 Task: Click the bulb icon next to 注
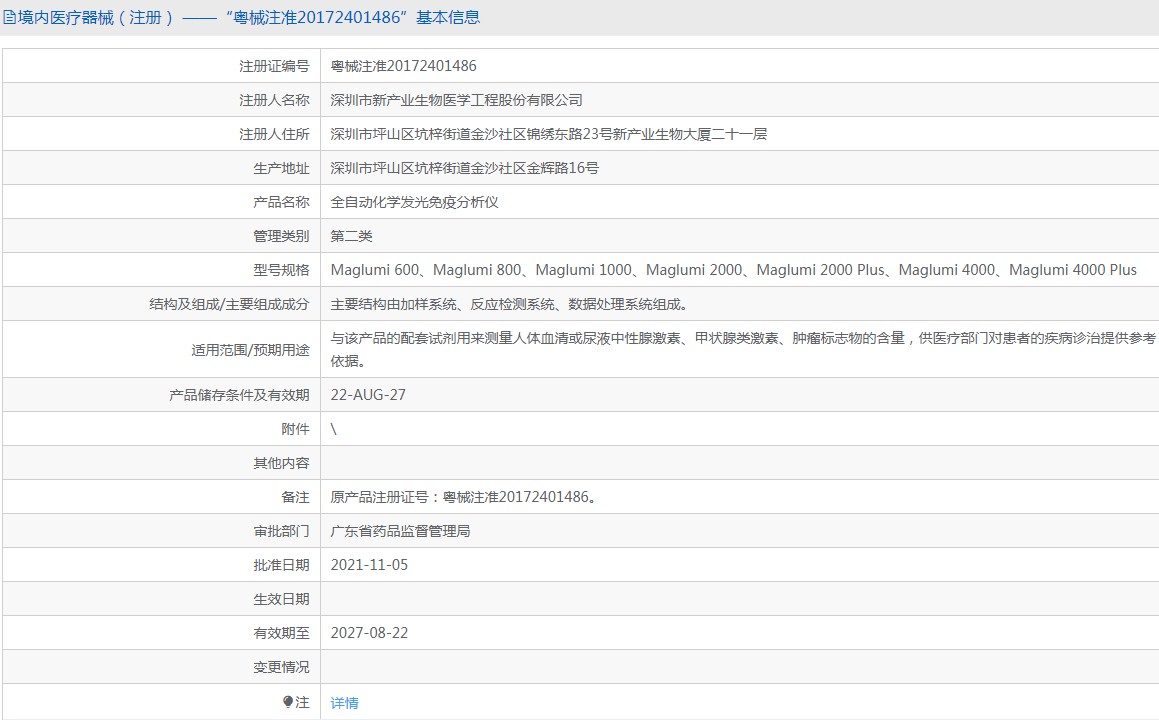(288, 702)
